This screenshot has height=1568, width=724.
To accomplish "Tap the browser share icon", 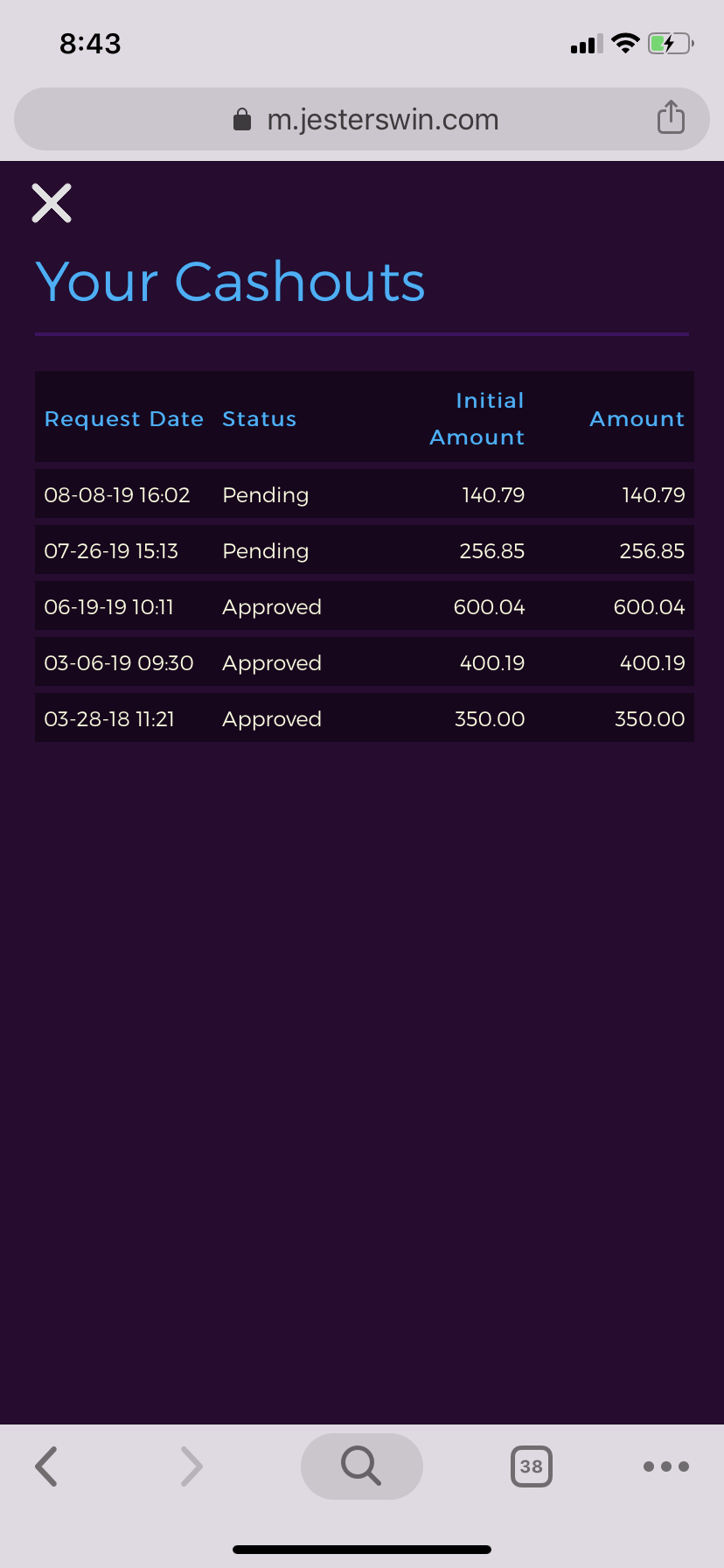I will pyautogui.click(x=671, y=117).
